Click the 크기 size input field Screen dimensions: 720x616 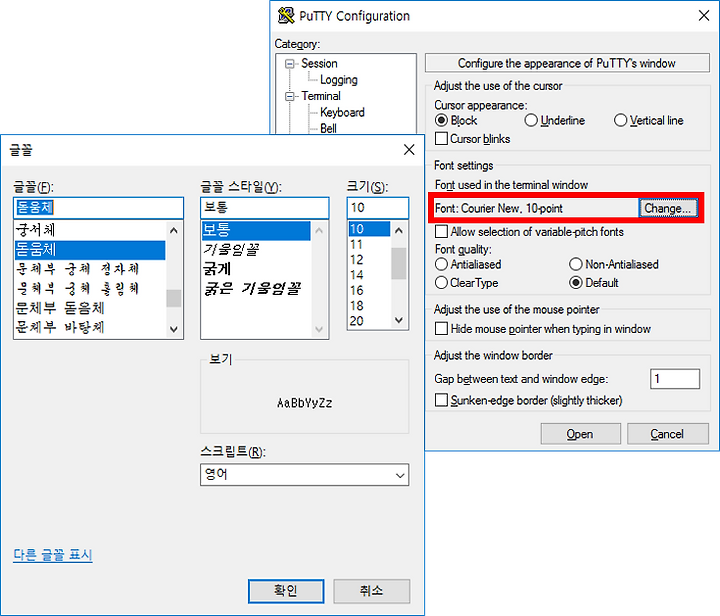(377, 207)
